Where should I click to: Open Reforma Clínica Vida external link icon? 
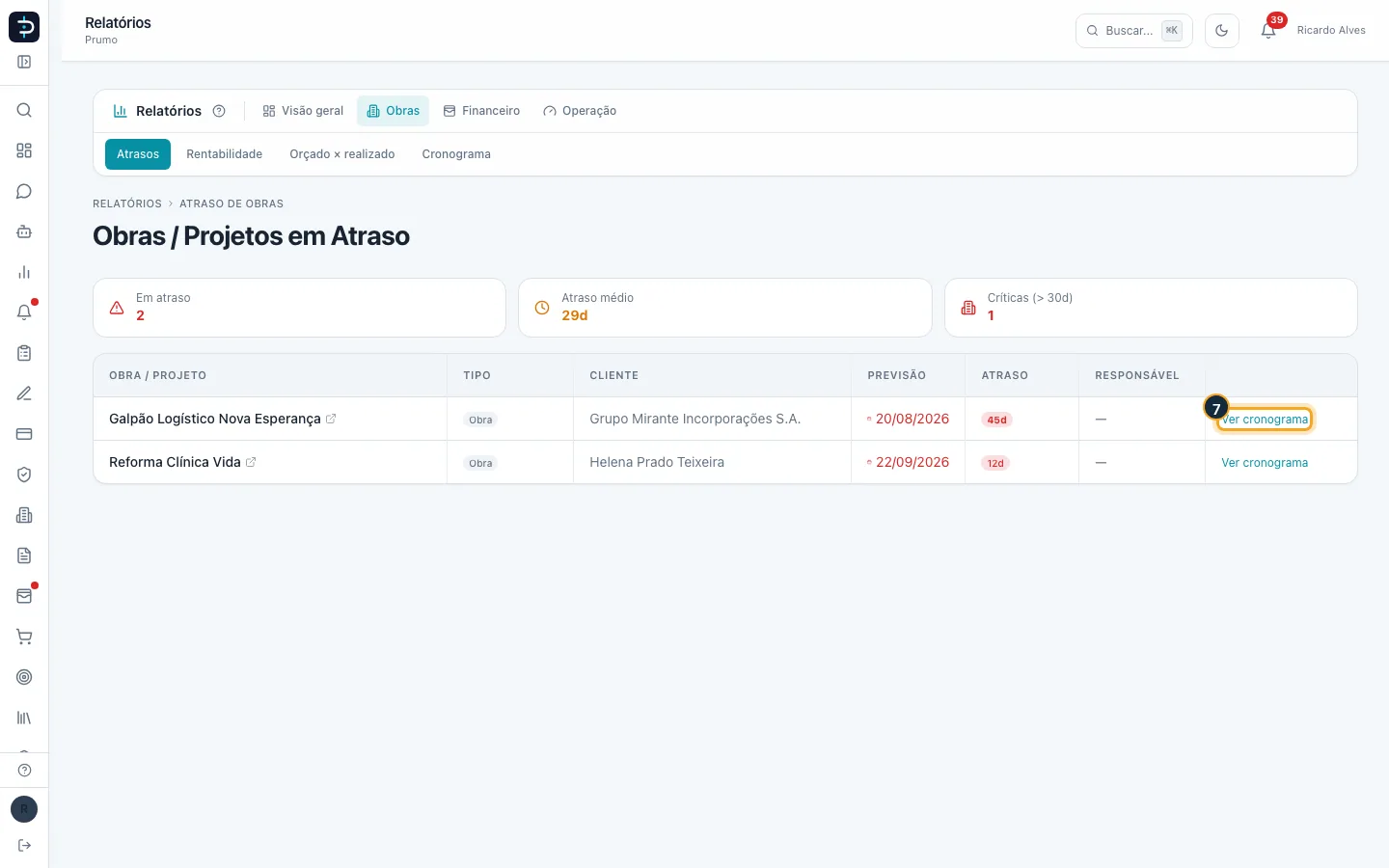[251, 462]
